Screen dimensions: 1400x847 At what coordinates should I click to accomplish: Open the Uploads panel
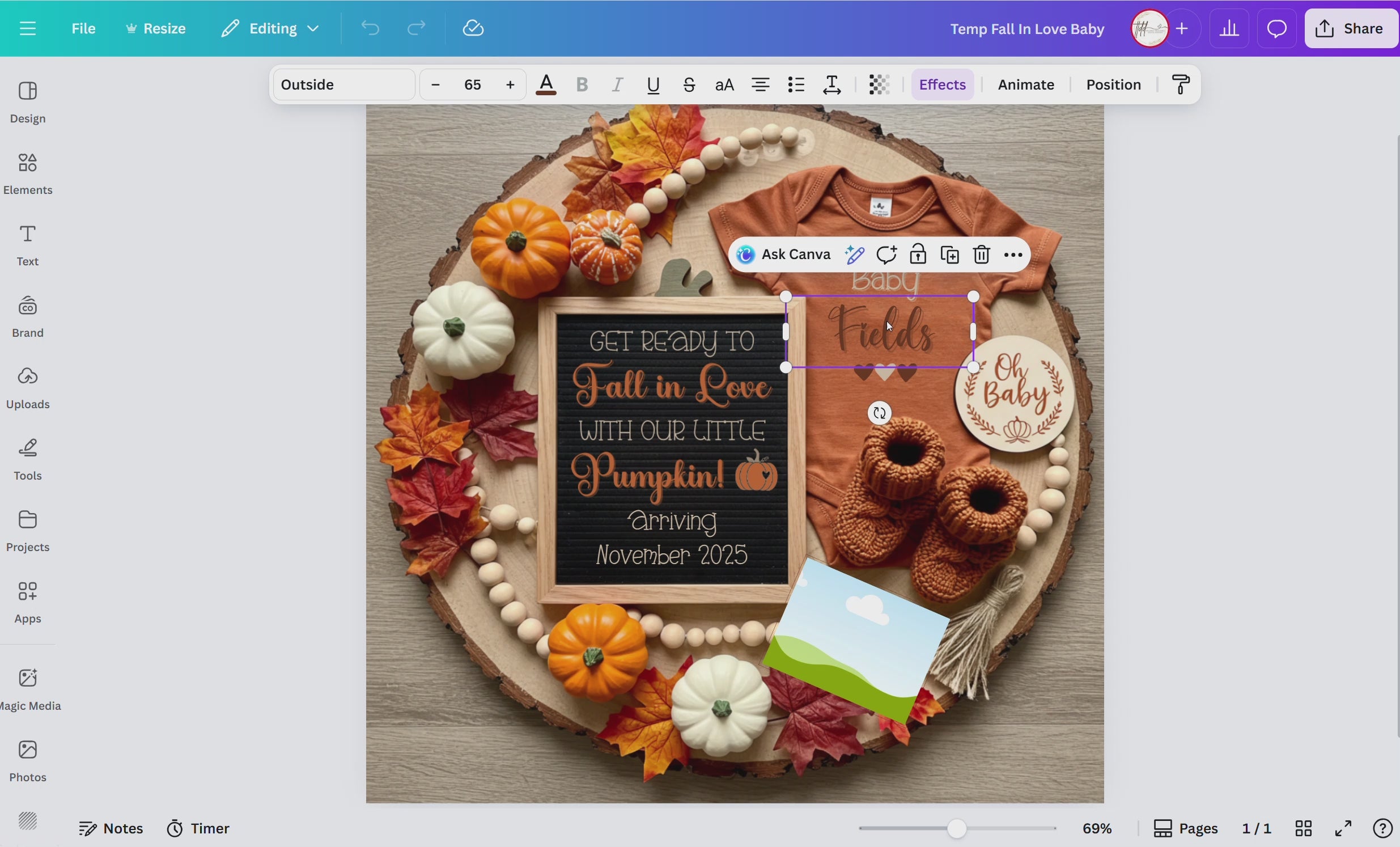[x=28, y=387]
